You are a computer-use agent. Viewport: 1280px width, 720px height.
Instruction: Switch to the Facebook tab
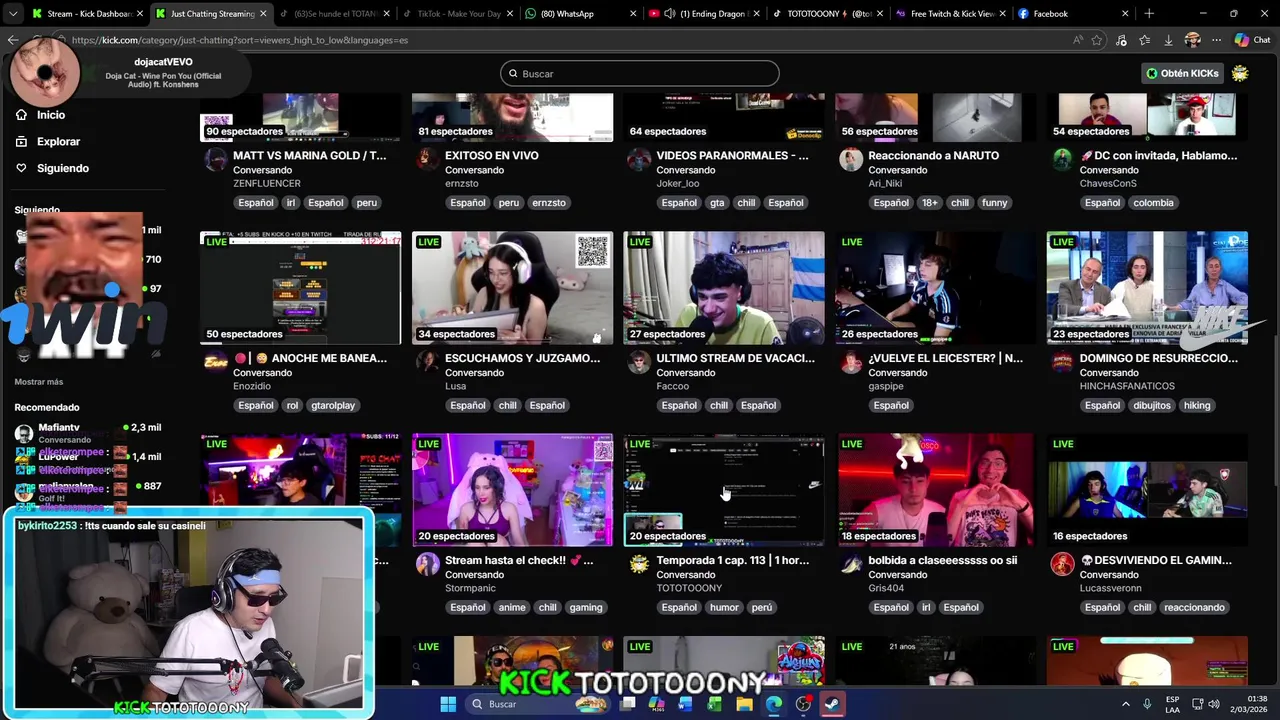click(x=1073, y=14)
